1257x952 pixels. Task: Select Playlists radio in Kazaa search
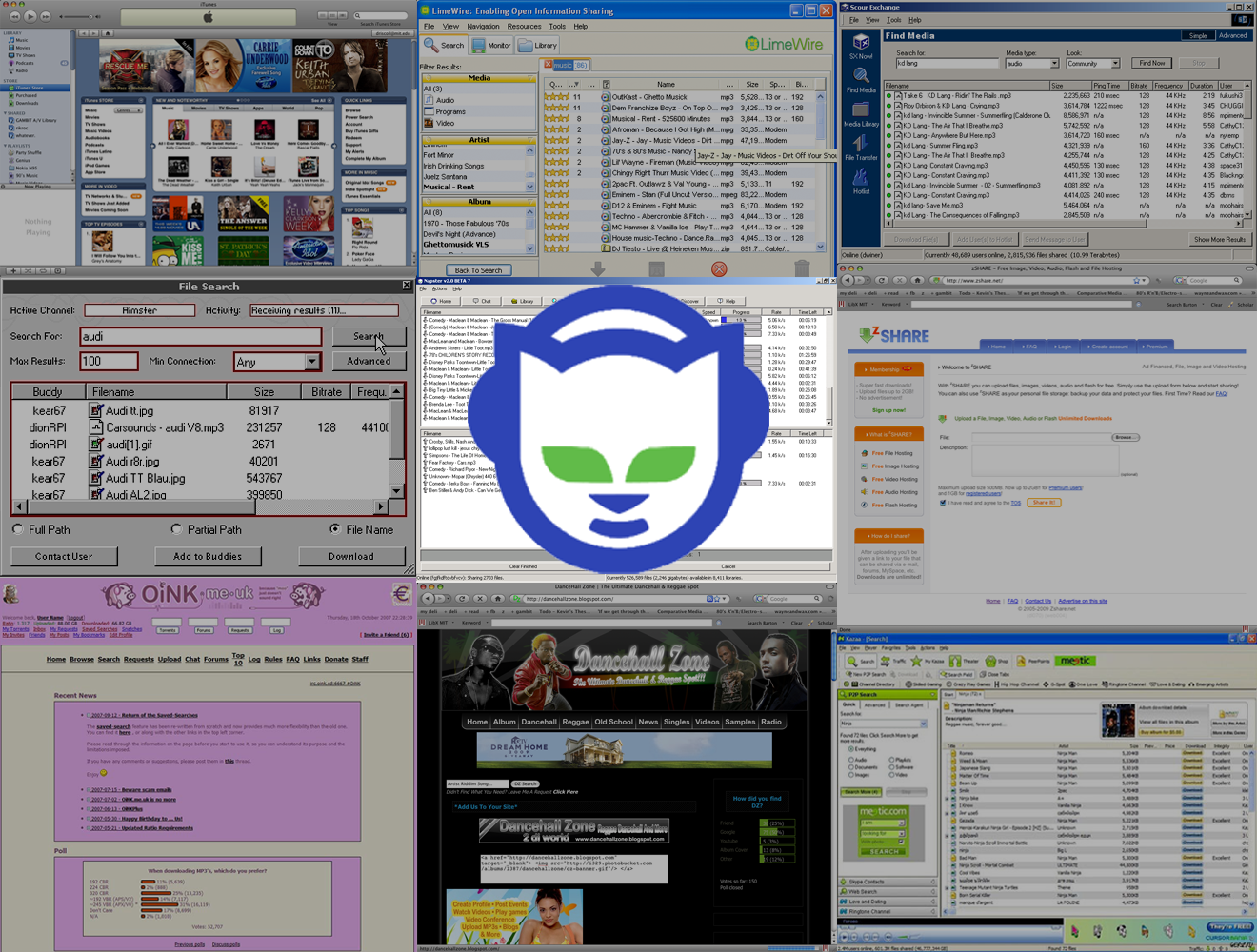[892, 760]
